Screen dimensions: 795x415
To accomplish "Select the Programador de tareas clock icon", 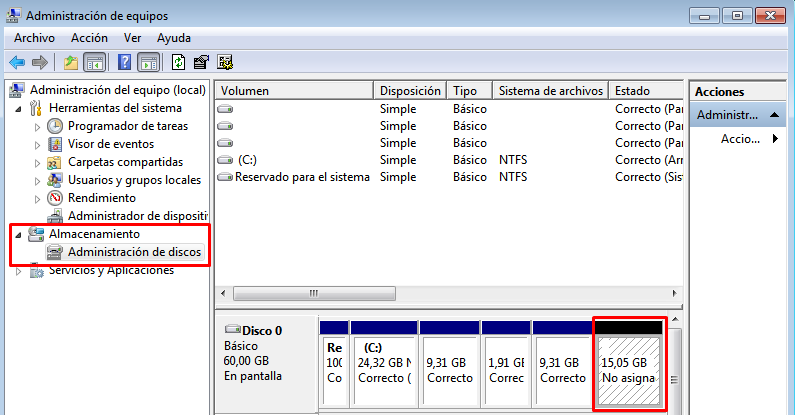I will [55, 126].
